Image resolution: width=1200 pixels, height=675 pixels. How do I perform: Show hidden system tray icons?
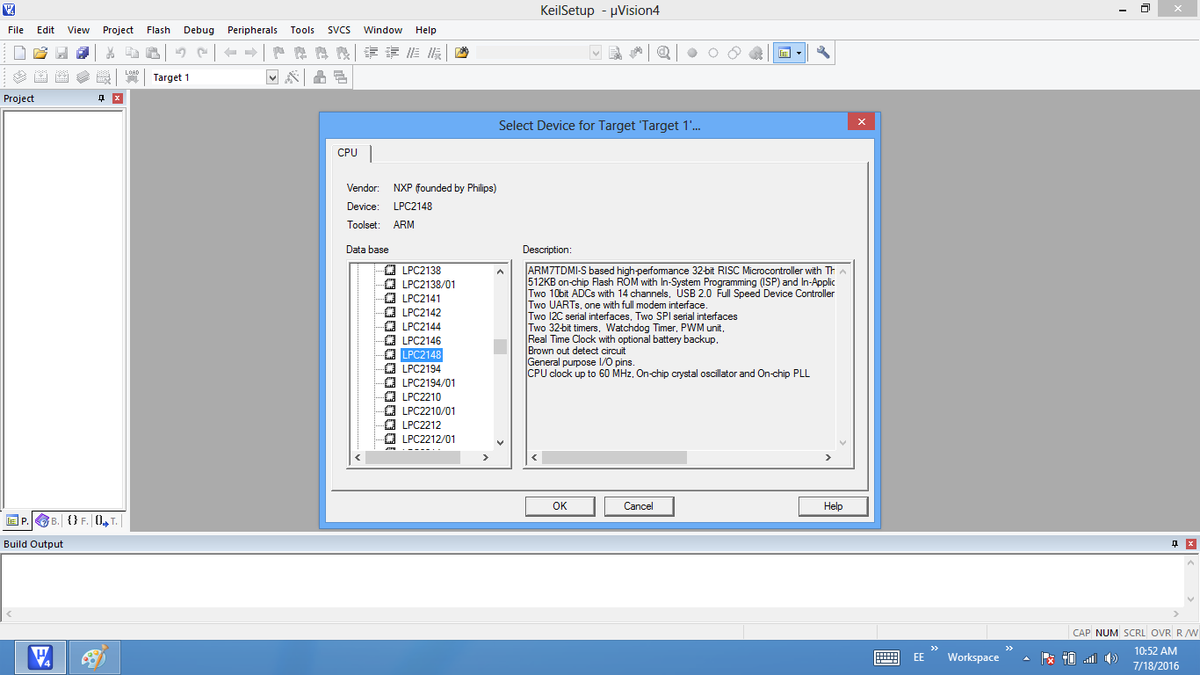1025,658
